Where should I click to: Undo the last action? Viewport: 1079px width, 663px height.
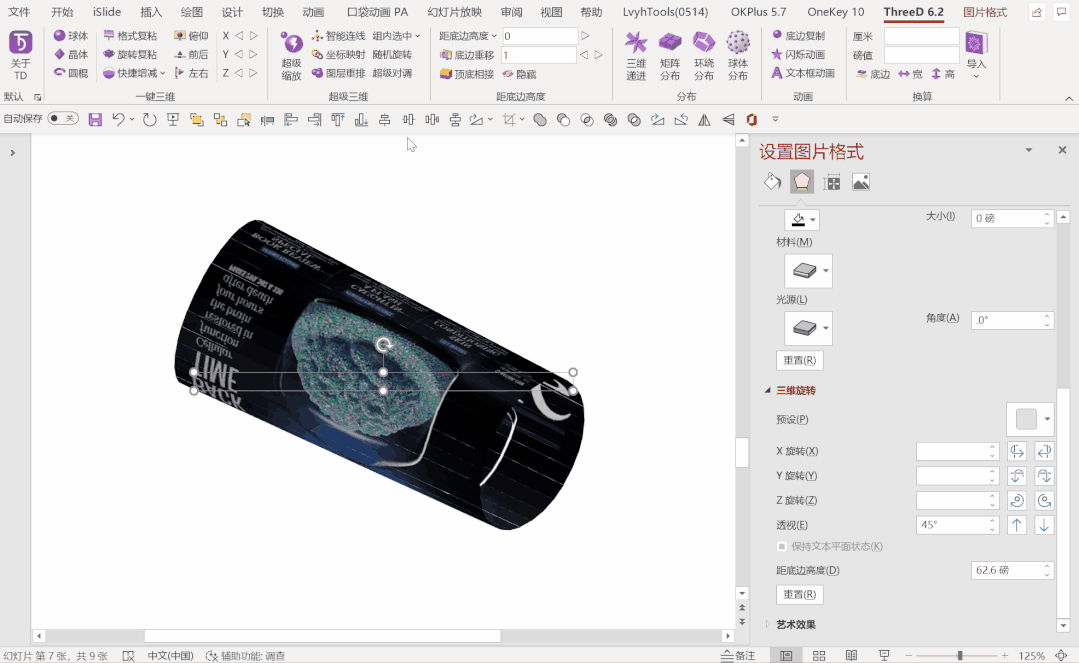(118, 119)
